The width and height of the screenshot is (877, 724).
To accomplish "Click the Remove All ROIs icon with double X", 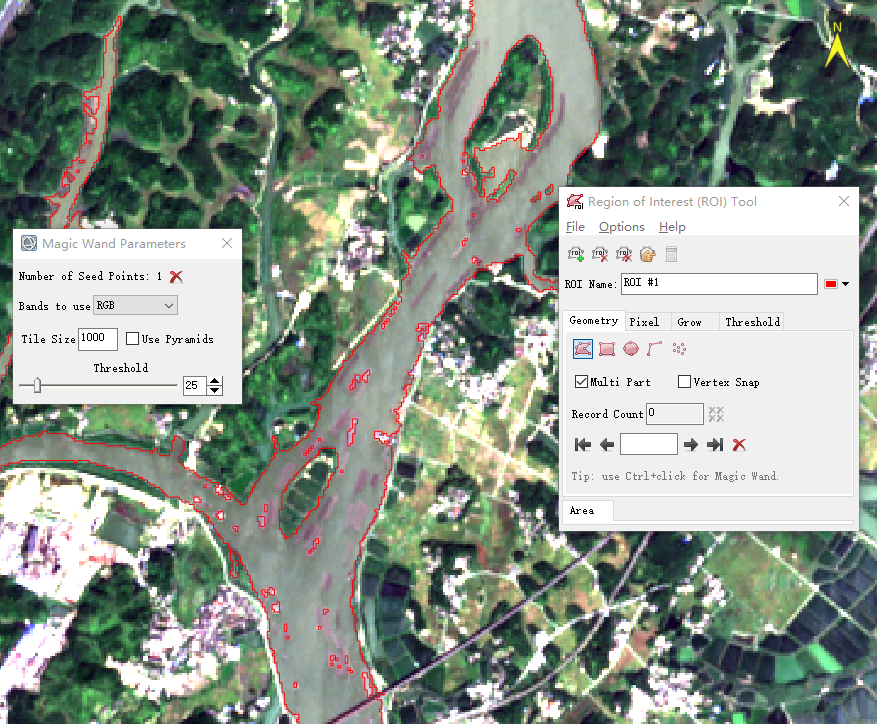I will click(x=624, y=255).
